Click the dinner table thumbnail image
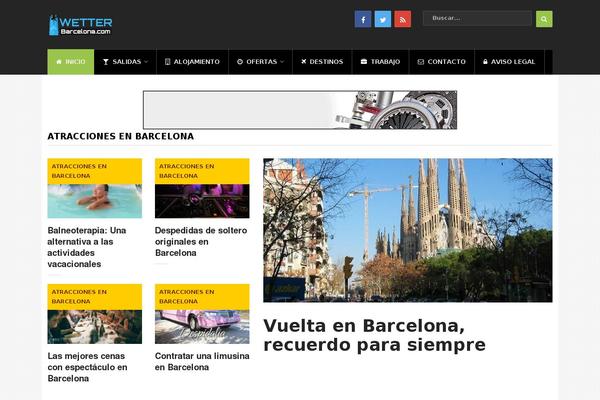 (x=95, y=327)
